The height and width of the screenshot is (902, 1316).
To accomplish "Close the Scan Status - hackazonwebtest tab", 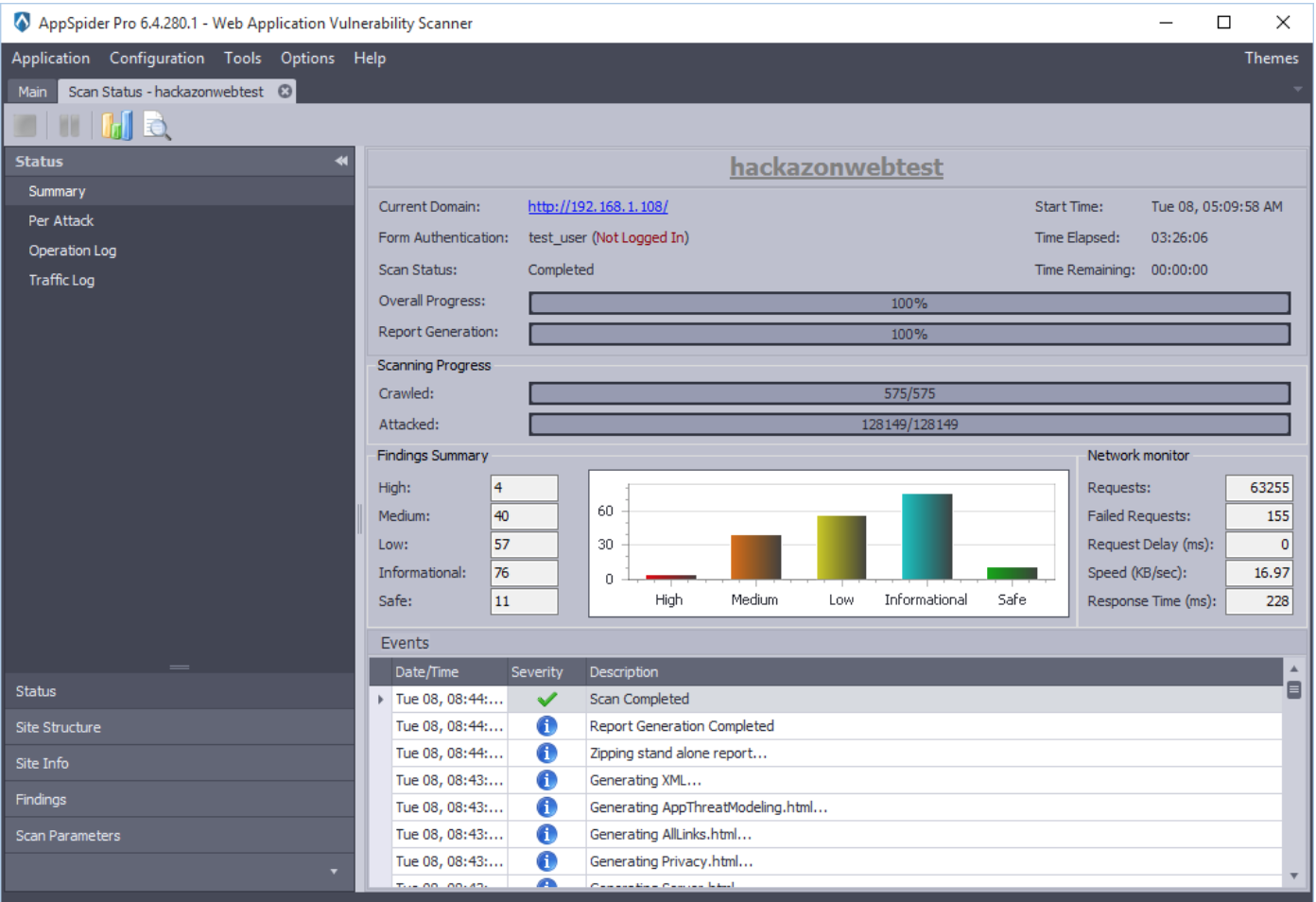I will click(285, 92).
